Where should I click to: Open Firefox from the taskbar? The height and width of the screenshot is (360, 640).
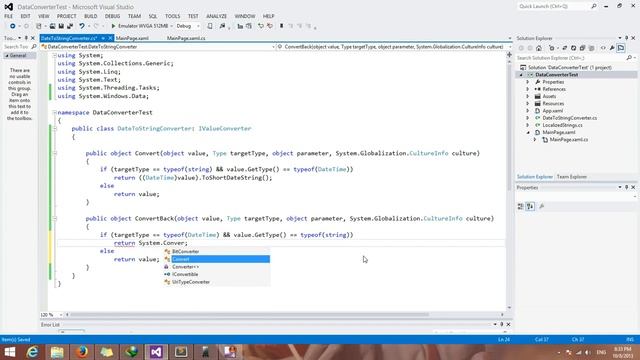tap(82, 352)
